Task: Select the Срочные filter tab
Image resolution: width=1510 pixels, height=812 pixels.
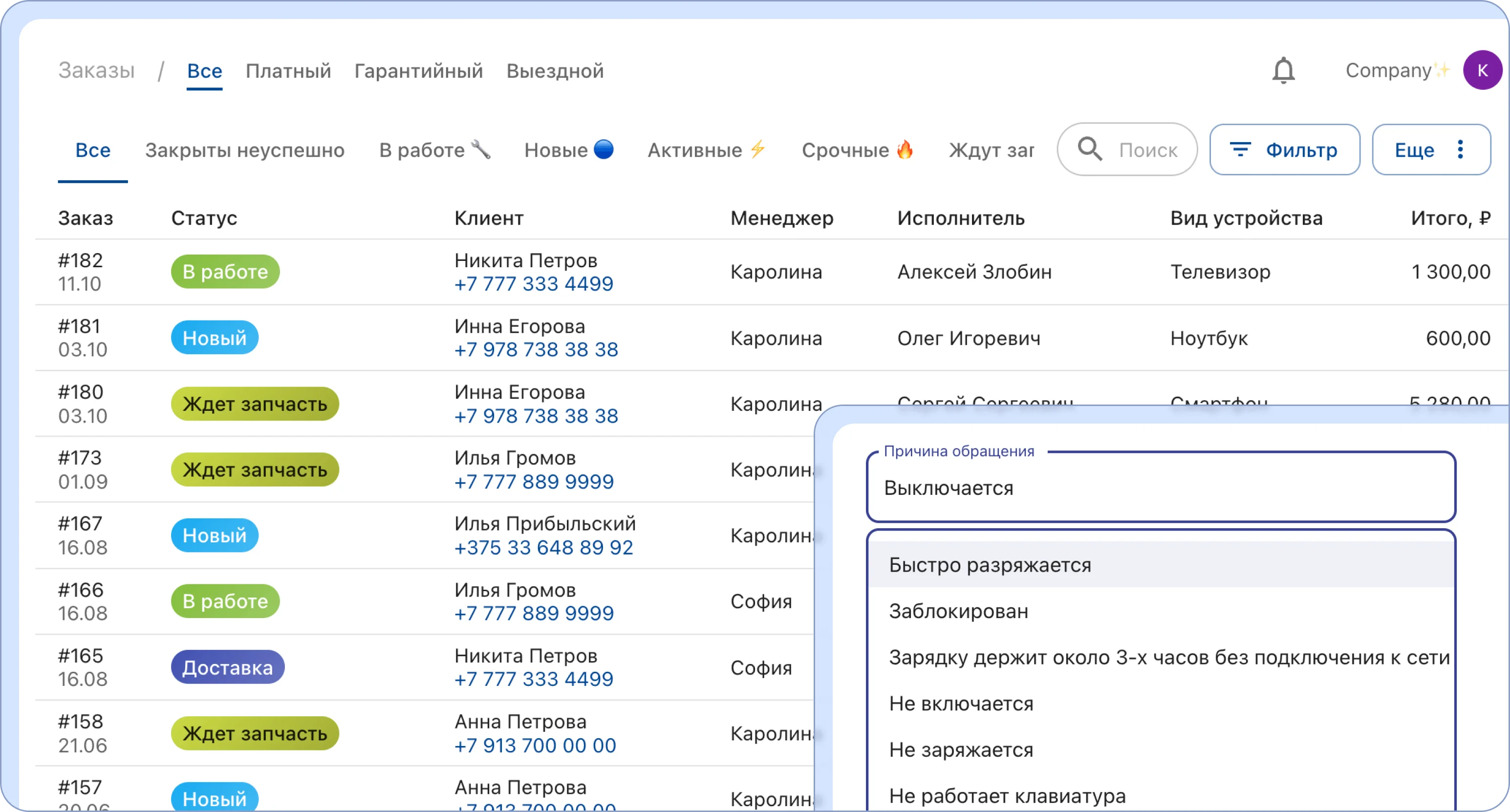Action: 858,150
